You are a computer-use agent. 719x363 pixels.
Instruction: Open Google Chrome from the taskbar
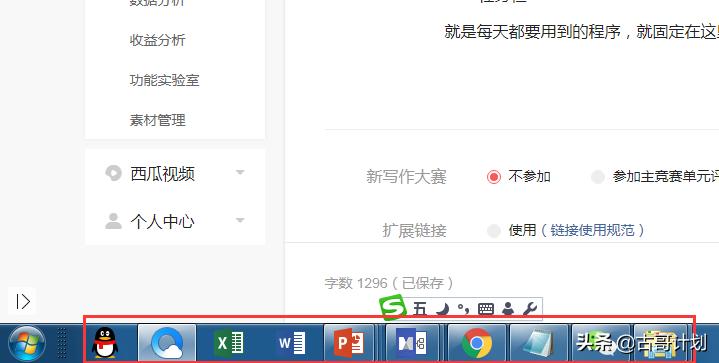[x=476, y=343]
